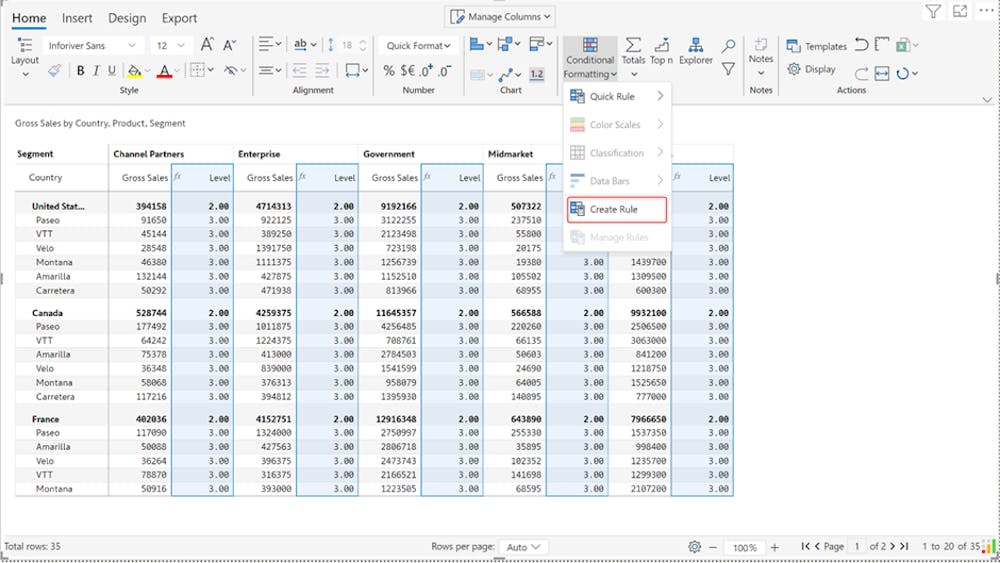Open the red font color picker

[166, 71]
